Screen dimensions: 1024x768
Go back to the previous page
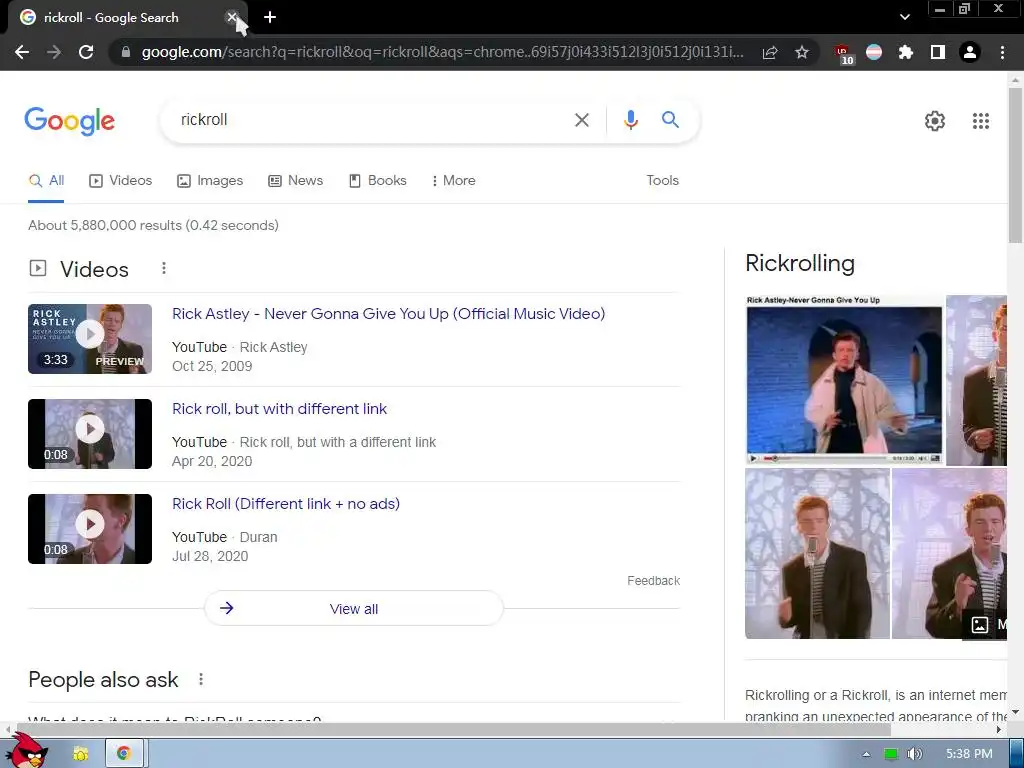pyautogui.click(x=22, y=52)
